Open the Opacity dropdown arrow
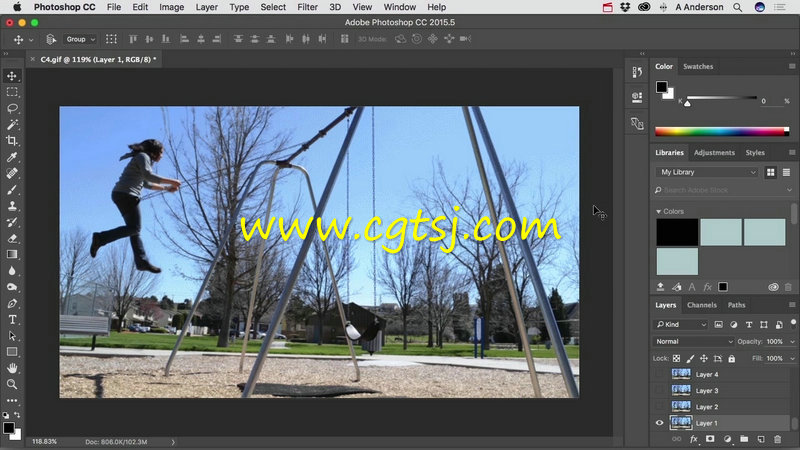The height and width of the screenshot is (450, 800). pyautogui.click(x=792, y=342)
